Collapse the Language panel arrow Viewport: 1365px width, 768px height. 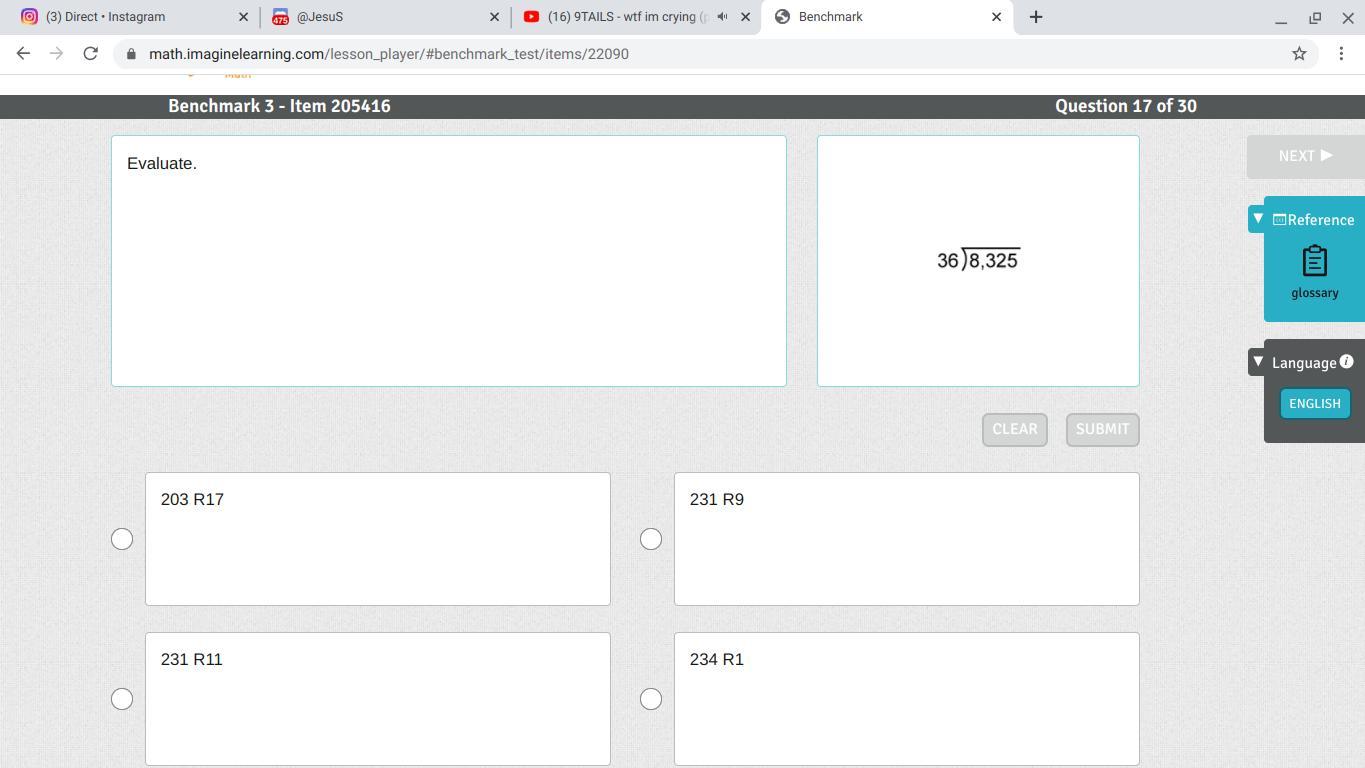click(x=1258, y=361)
